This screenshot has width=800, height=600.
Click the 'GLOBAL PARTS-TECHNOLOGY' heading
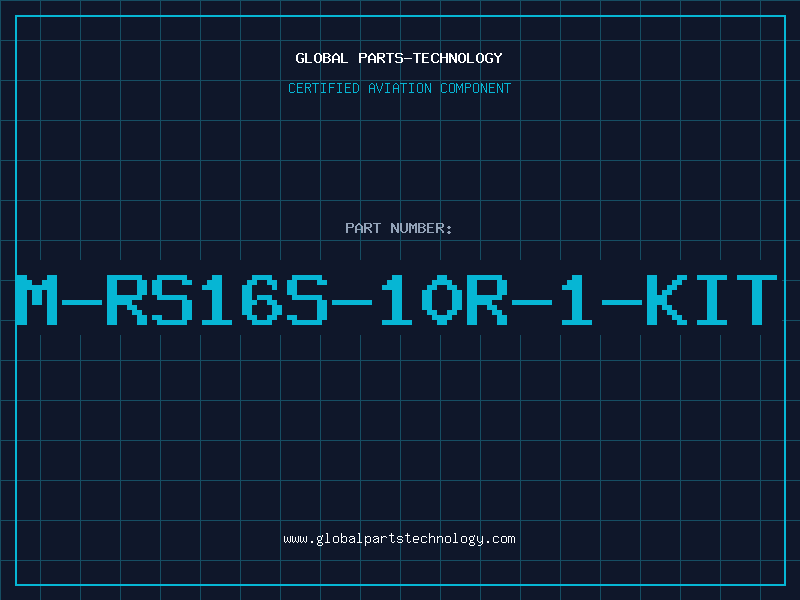(399, 58)
